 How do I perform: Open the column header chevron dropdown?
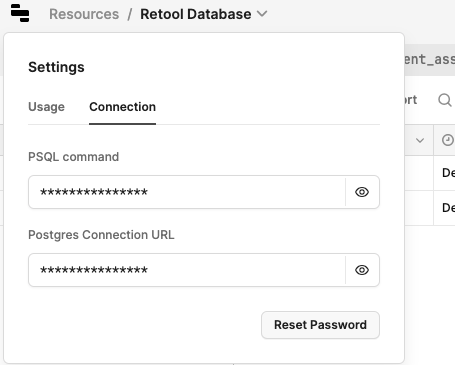[420, 140]
